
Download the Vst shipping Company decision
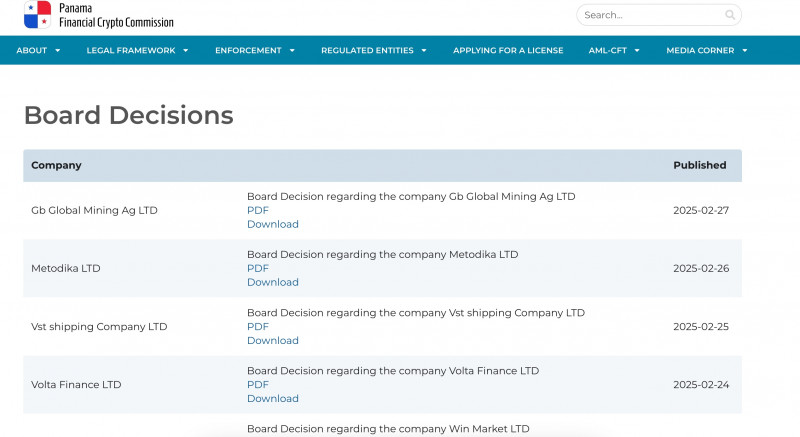click(x=273, y=340)
